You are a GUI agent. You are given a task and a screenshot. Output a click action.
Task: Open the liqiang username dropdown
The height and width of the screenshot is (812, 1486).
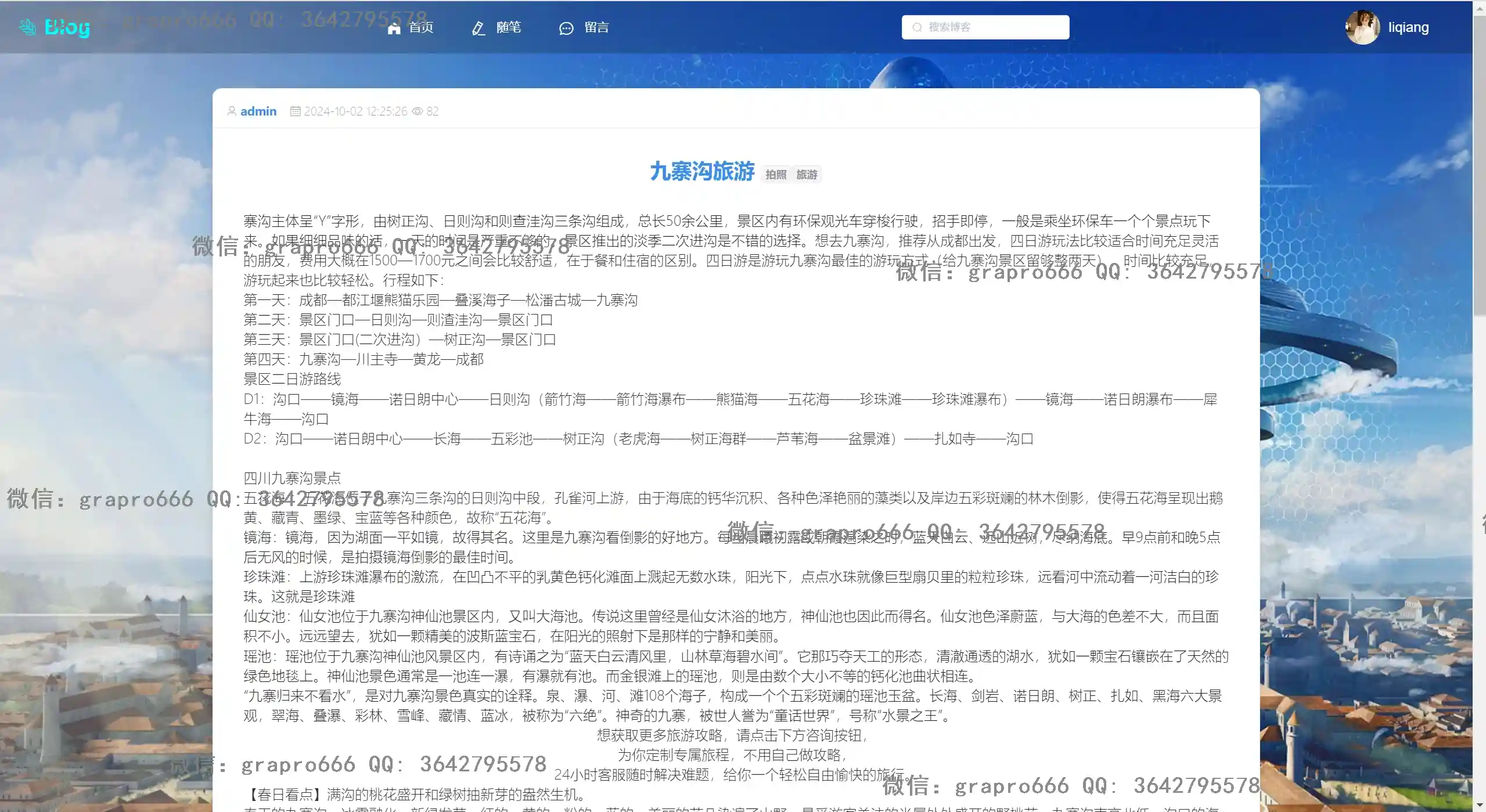point(1408,27)
